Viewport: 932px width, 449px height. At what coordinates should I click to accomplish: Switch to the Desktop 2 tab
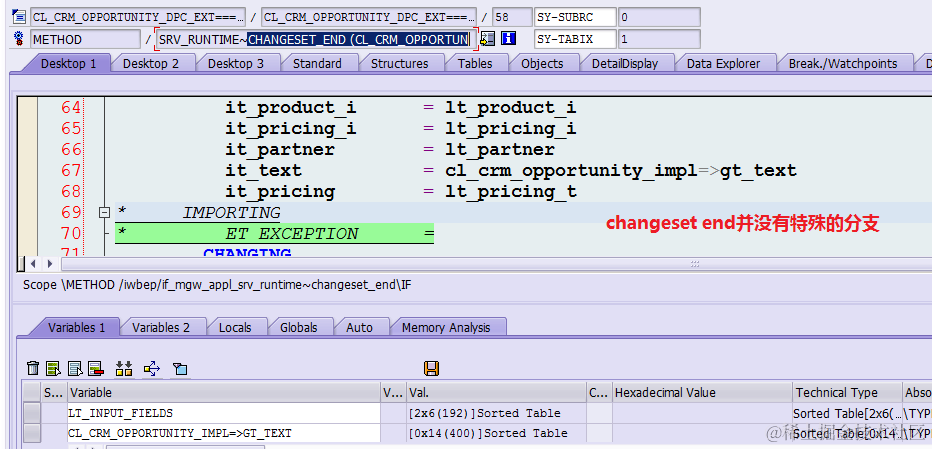click(151, 64)
